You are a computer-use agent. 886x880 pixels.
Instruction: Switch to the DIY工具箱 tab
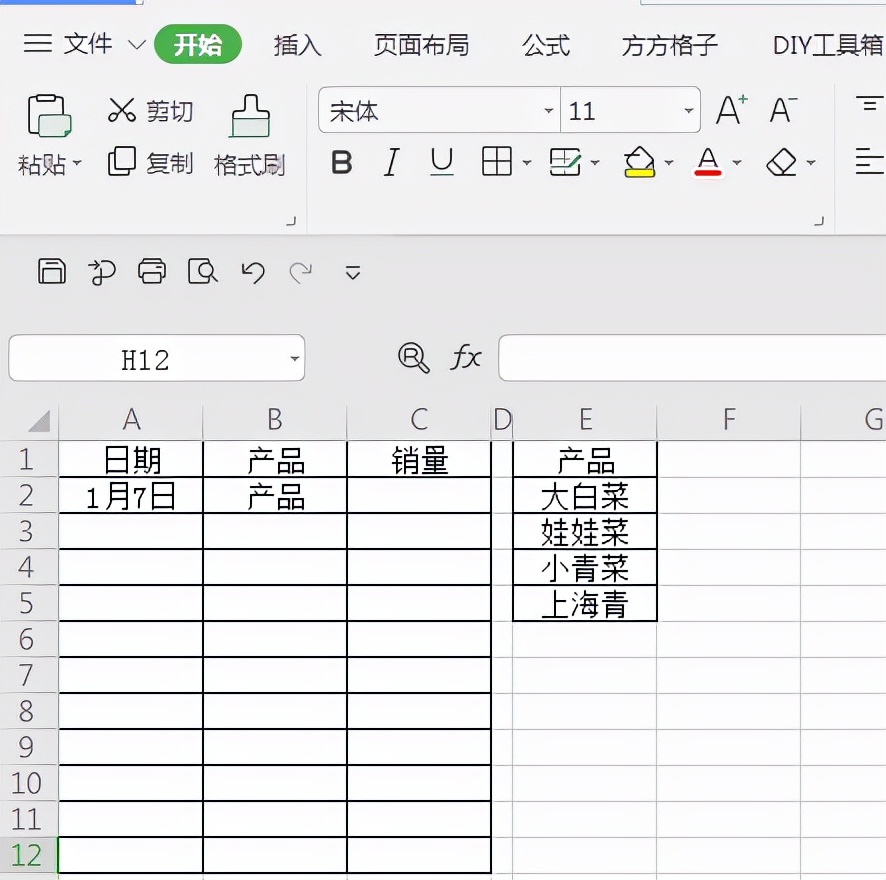(x=828, y=45)
